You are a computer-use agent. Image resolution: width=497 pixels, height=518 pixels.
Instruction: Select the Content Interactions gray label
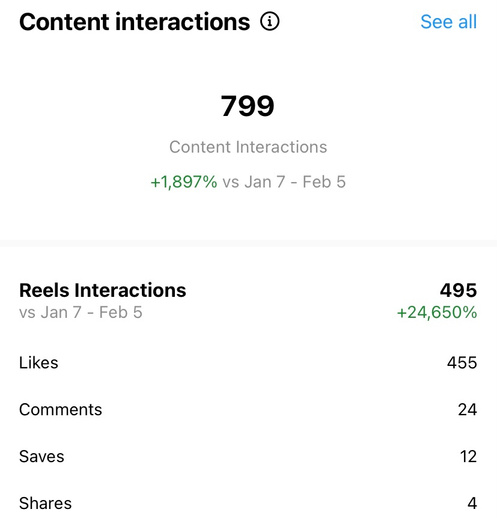(x=248, y=147)
